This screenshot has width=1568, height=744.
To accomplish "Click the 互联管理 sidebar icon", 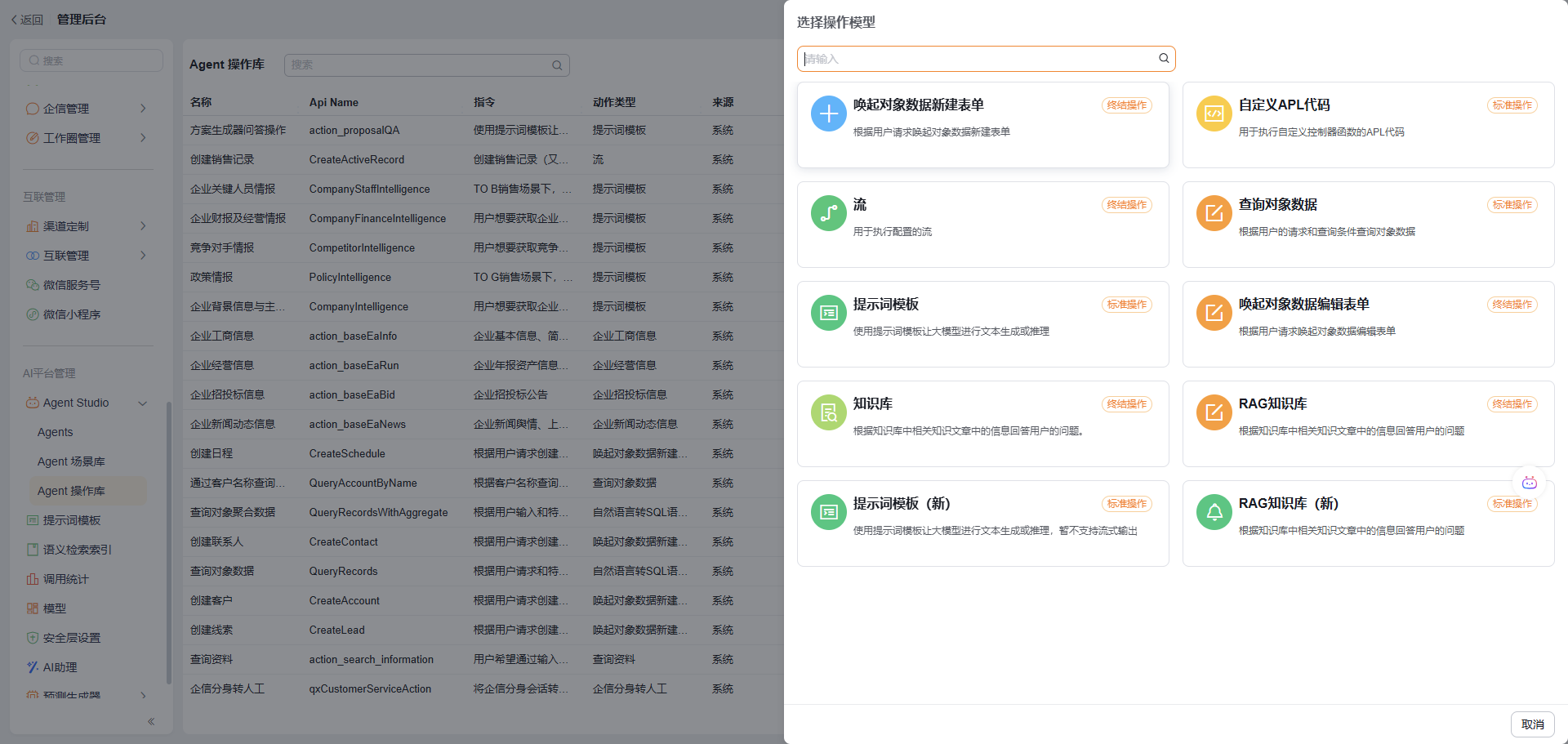I will click(33, 256).
